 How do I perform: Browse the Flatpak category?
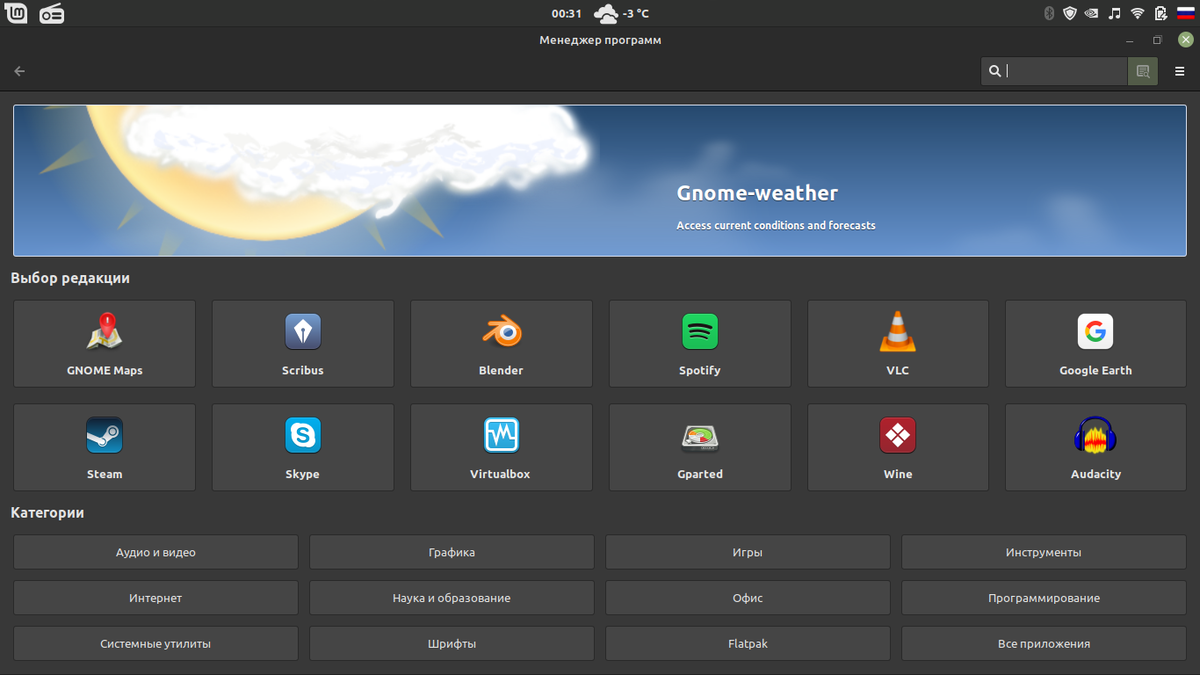[747, 644]
